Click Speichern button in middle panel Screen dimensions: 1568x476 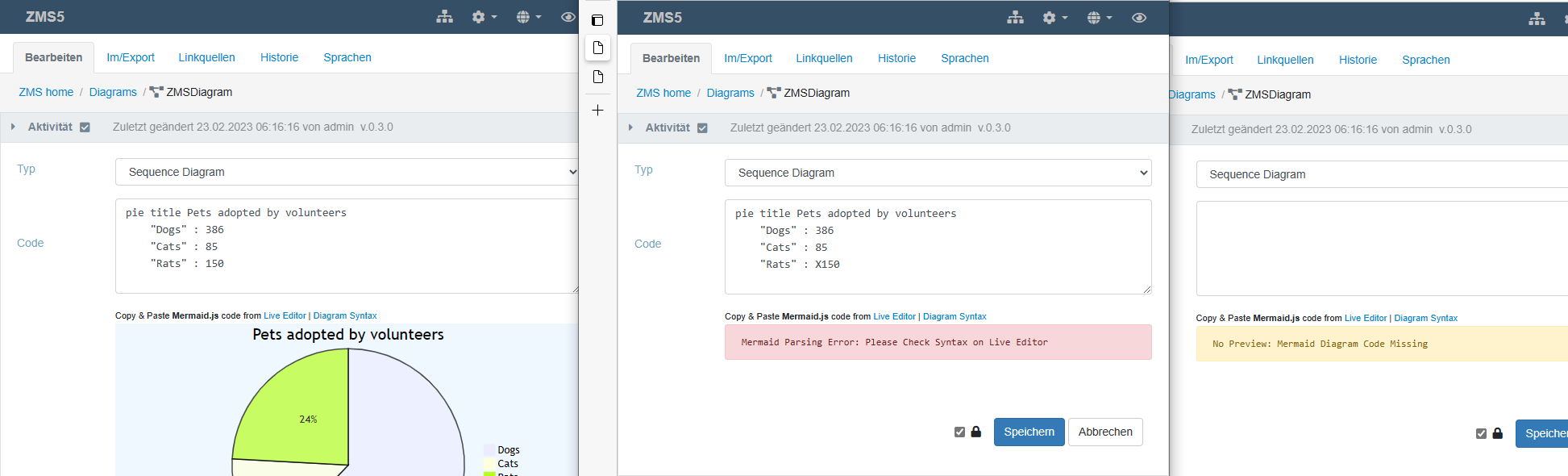(1029, 432)
